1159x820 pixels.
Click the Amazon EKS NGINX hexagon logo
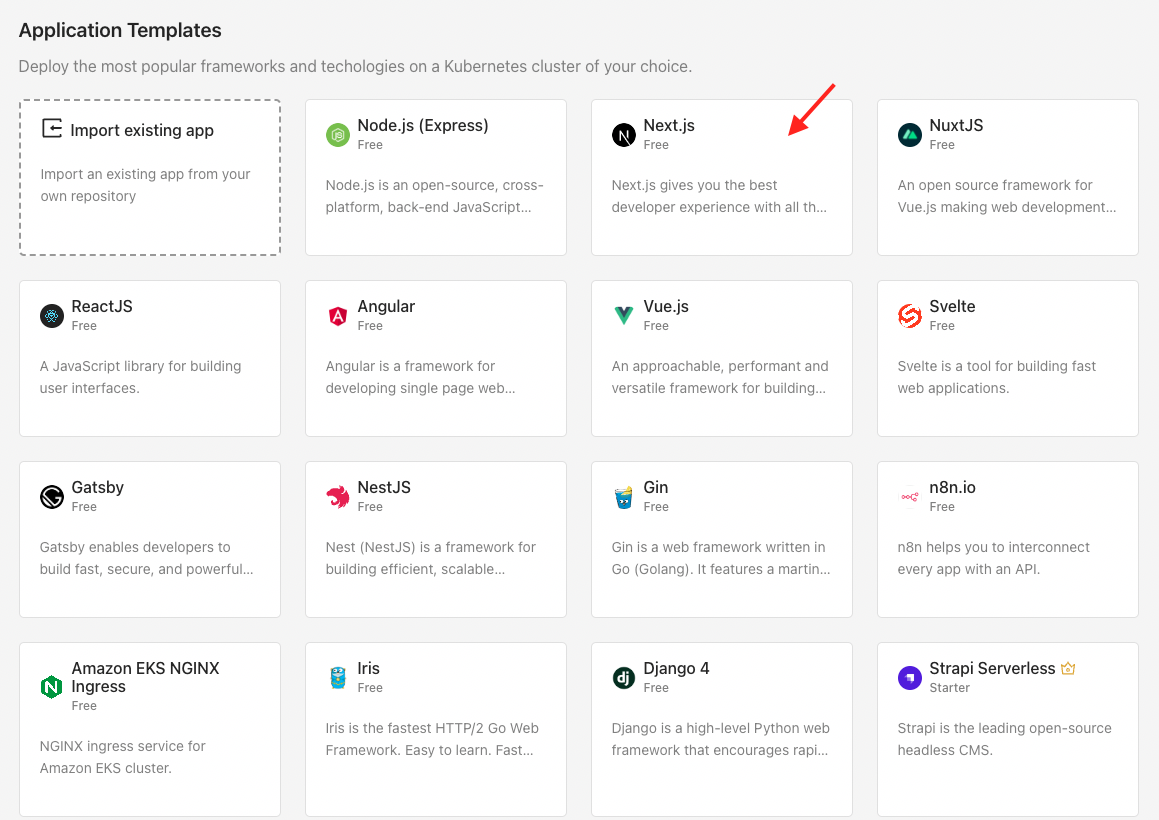51,687
